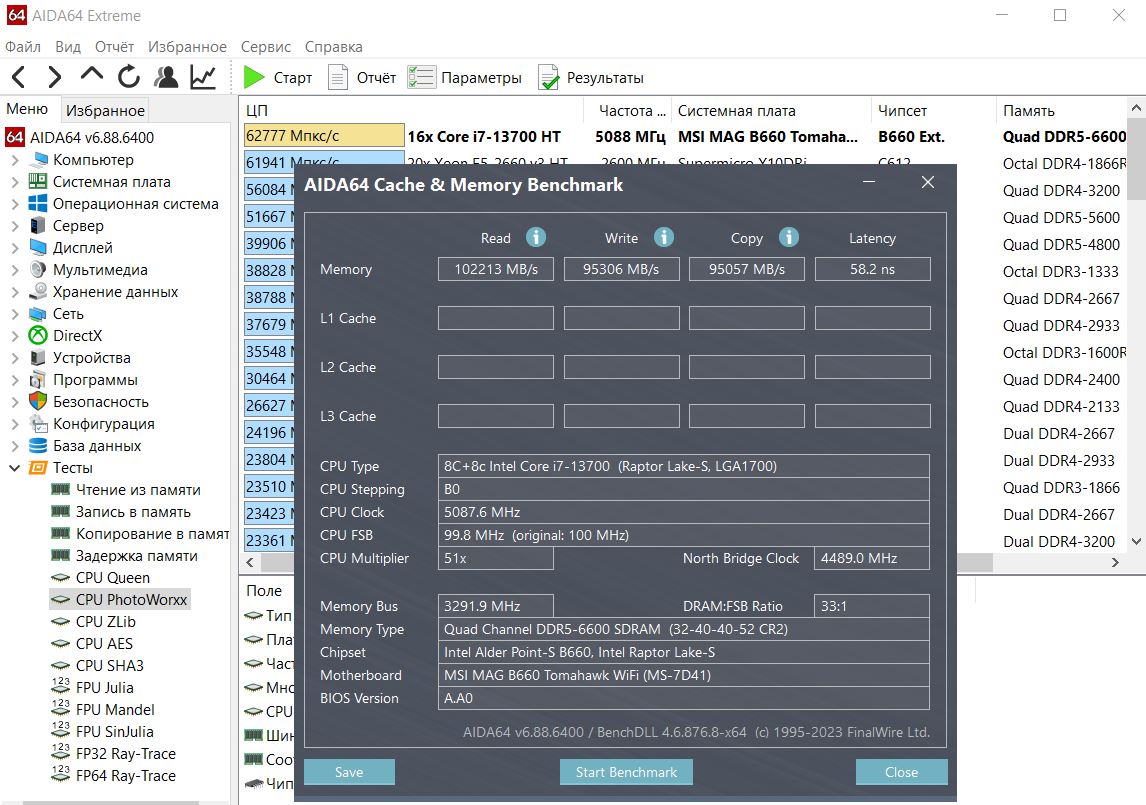Select the DirectX tree item
The image size is (1146, 805).
pyautogui.click(x=77, y=336)
